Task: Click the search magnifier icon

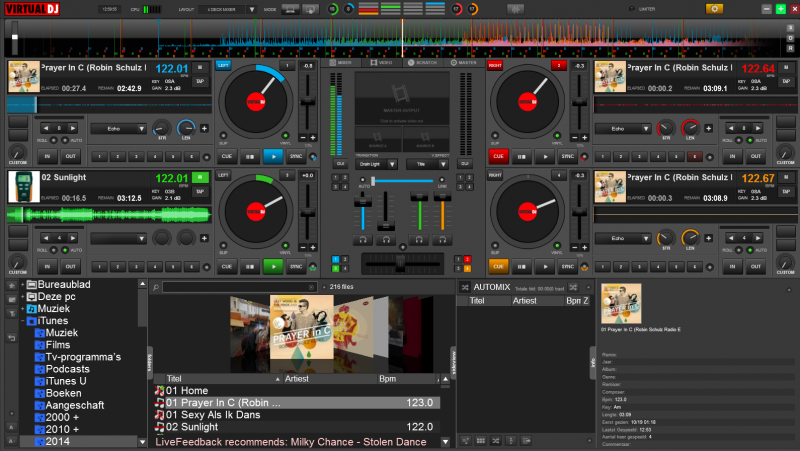Action: tap(156, 287)
